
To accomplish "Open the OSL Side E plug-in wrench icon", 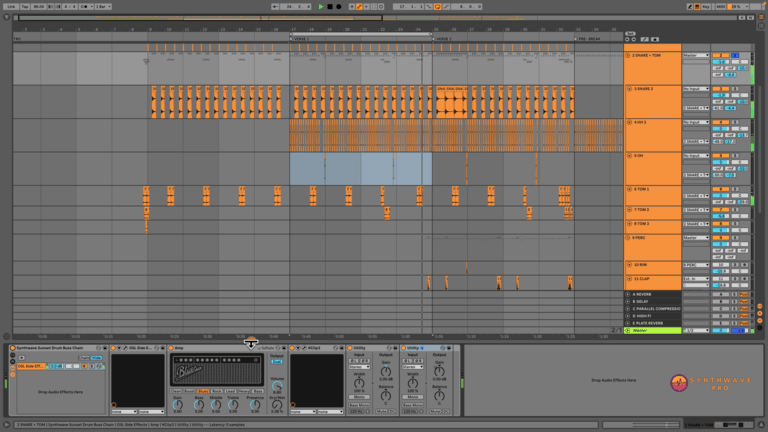I will (125, 348).
